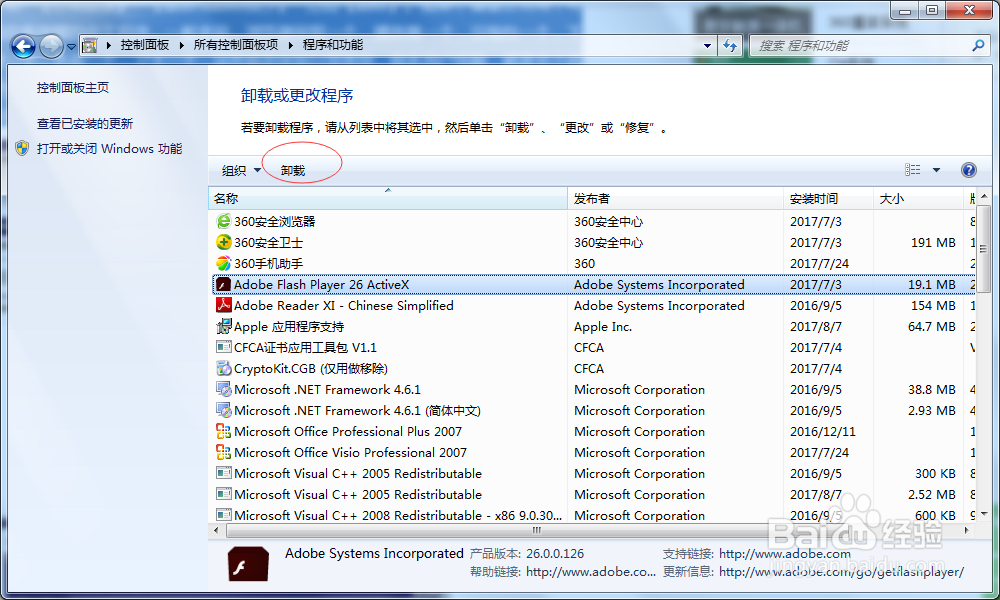Sort by the 发布者 column header

675,198
